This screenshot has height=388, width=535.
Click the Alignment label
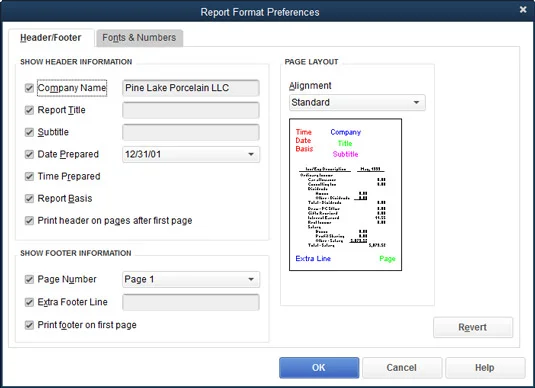point(310,86)
